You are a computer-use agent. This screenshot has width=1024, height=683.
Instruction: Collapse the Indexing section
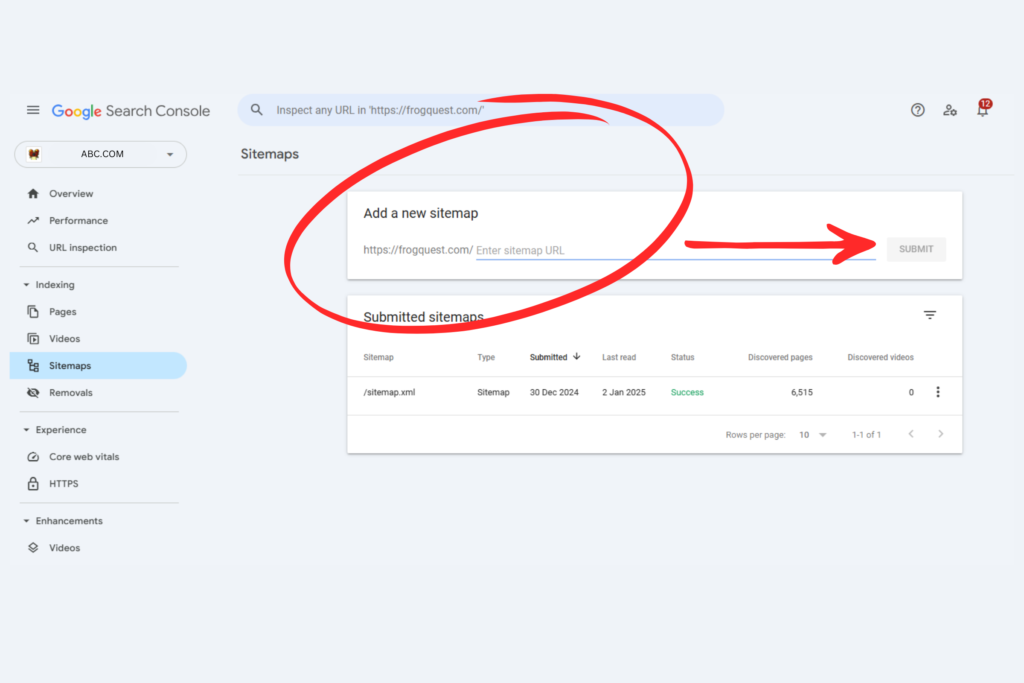pyautogui.click(x=50, y=285)
